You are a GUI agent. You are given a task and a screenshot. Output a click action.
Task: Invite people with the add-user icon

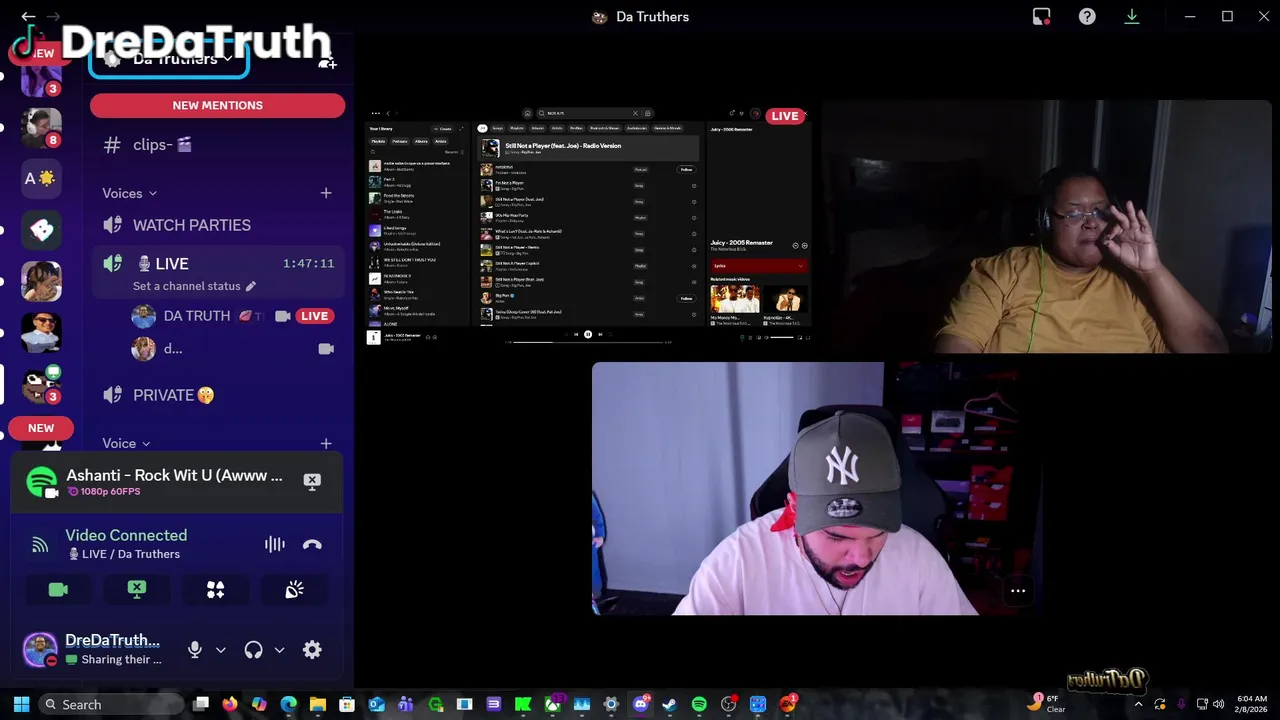327,61
